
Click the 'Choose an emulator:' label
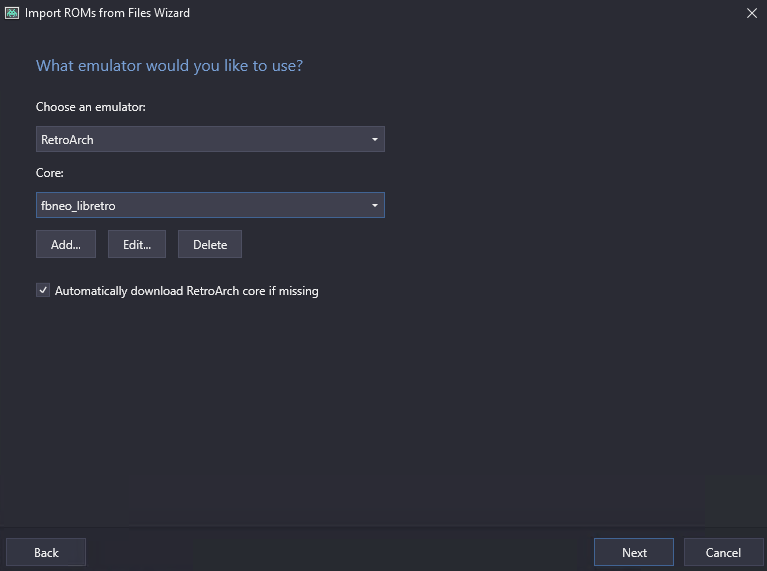tap(90, 107)
